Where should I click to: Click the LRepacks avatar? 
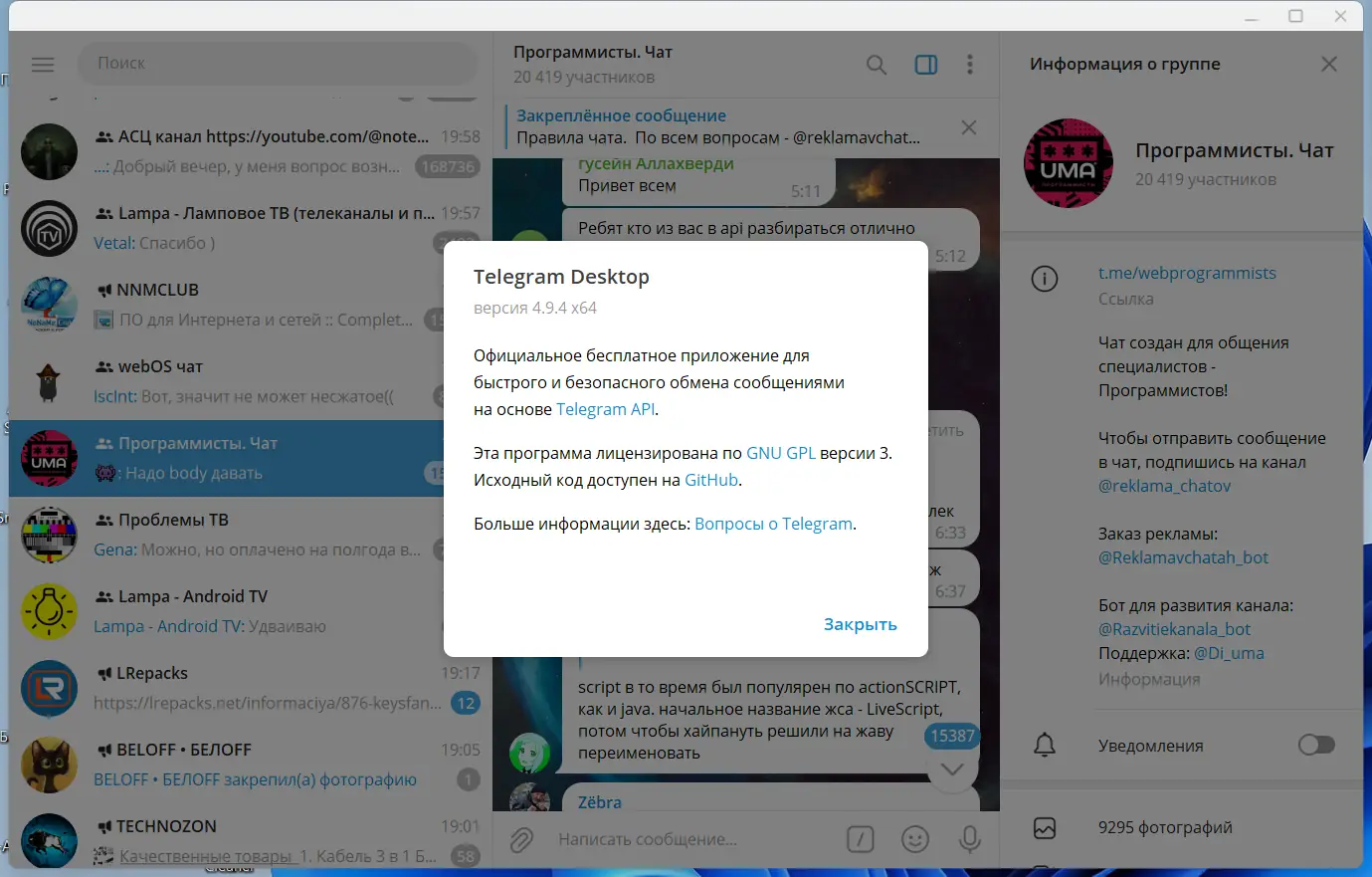point(49,688)
